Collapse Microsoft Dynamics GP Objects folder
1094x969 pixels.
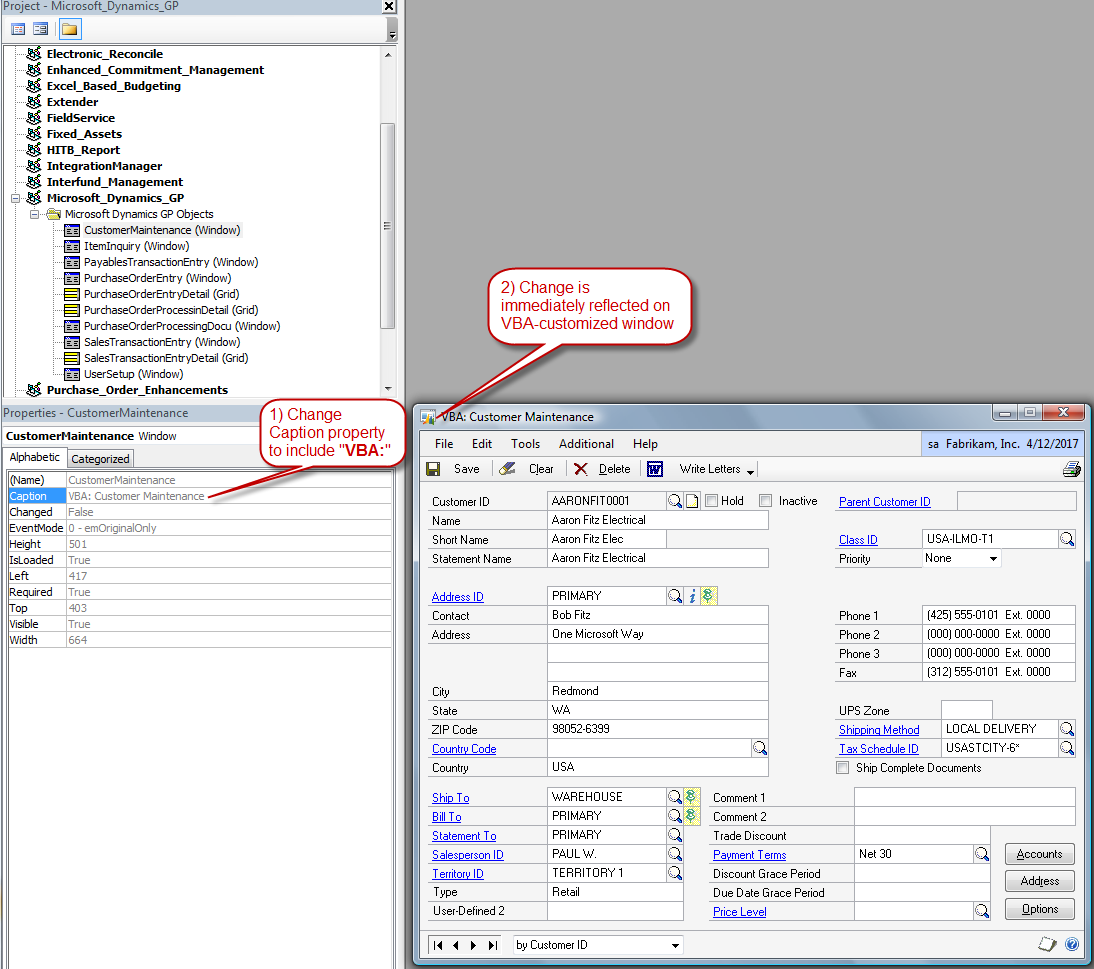pos(33,214)
